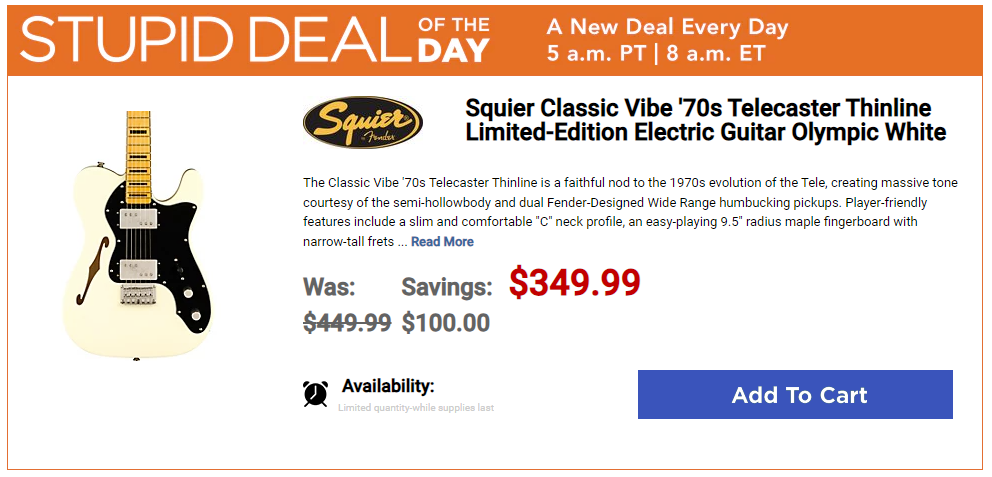
Task: Click the $100.00 savings amount
Action: point(446,323)
